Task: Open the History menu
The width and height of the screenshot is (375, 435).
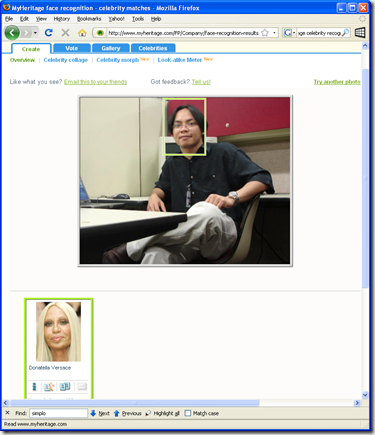Action: pyautogui.click(x=62, y=19)
